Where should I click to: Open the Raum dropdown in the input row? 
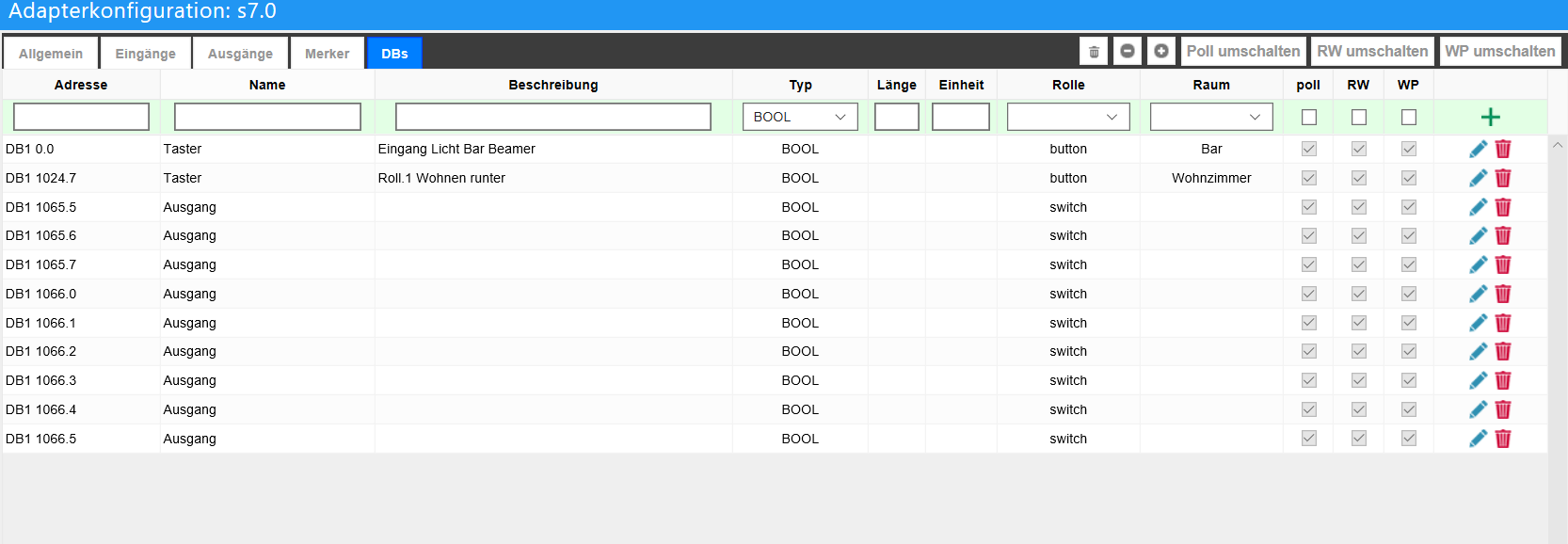tap(1211, 117)
